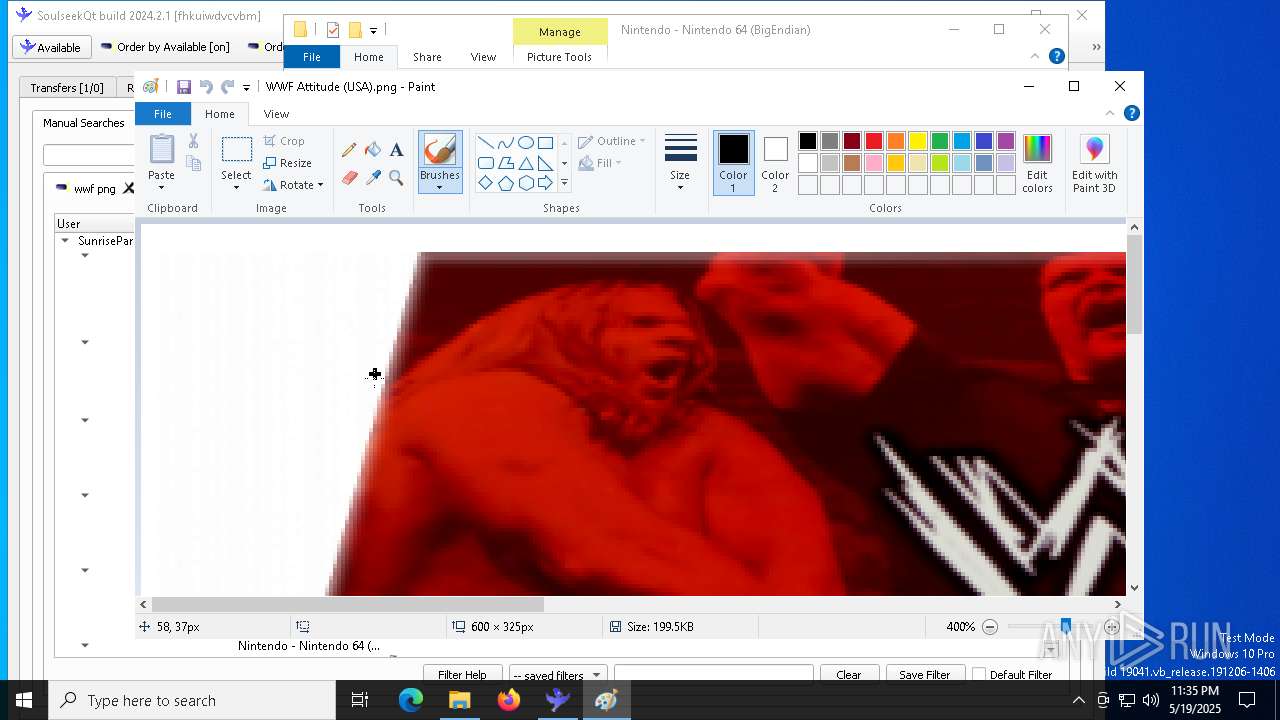
Task: Open the Select dropdown arrow
Action: point(236,187)
